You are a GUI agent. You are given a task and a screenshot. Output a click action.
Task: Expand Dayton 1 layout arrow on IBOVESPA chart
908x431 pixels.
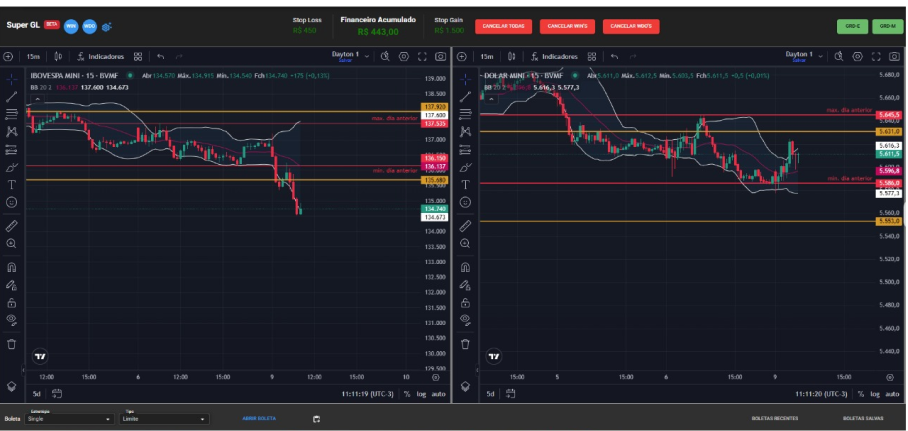[x=367, y=56]
